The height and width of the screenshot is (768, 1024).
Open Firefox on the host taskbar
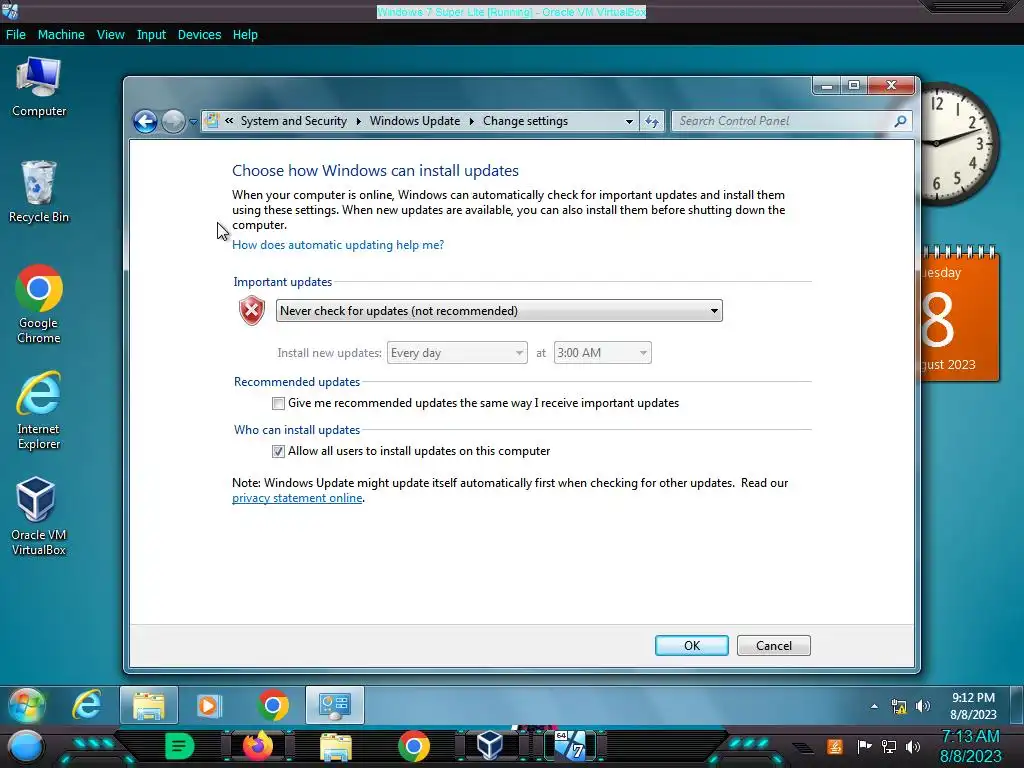click(257, 746)
